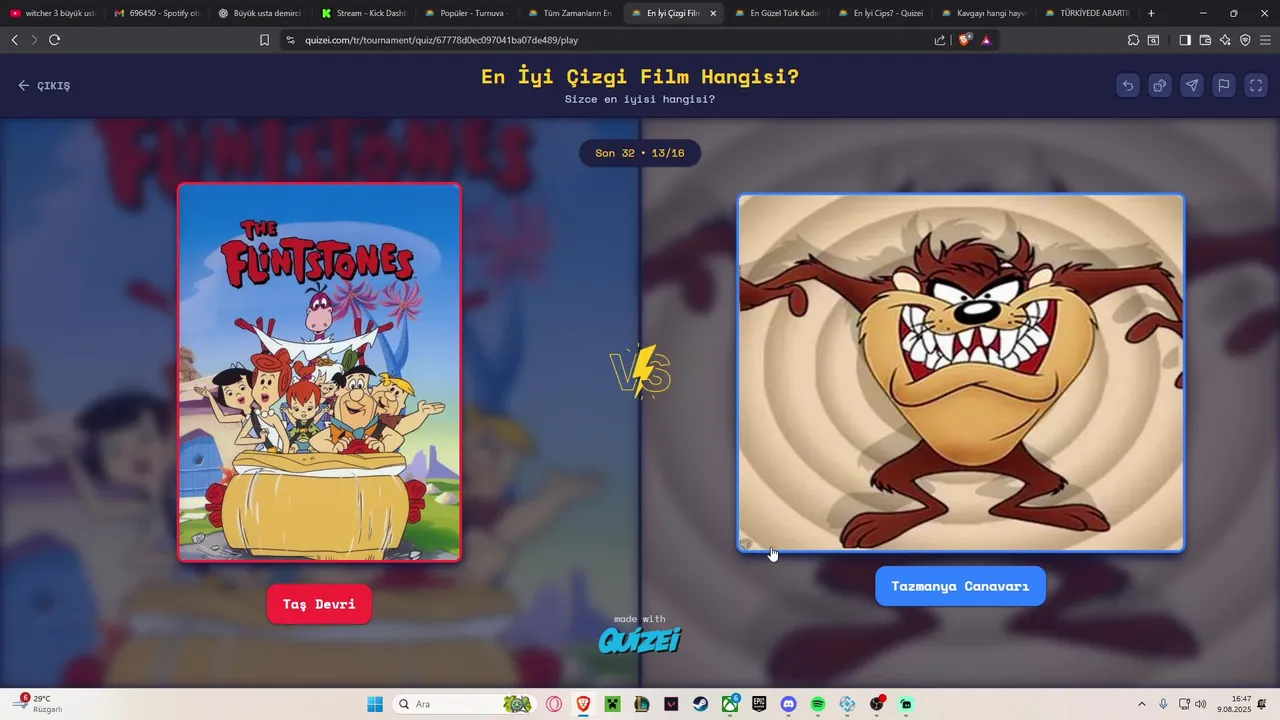Open OBS Studio from taskbar
The width and height of the screenshot is (1280, 720).
[x=877, y=704]
